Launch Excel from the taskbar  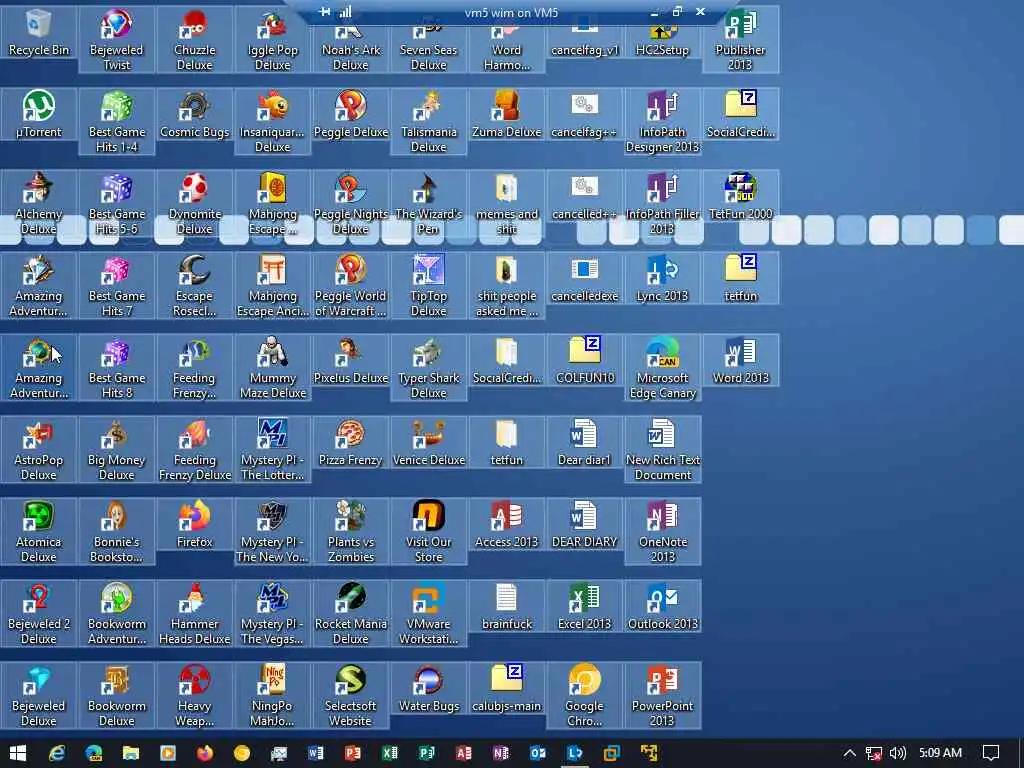pyautogui.click(x=390, y=753)
